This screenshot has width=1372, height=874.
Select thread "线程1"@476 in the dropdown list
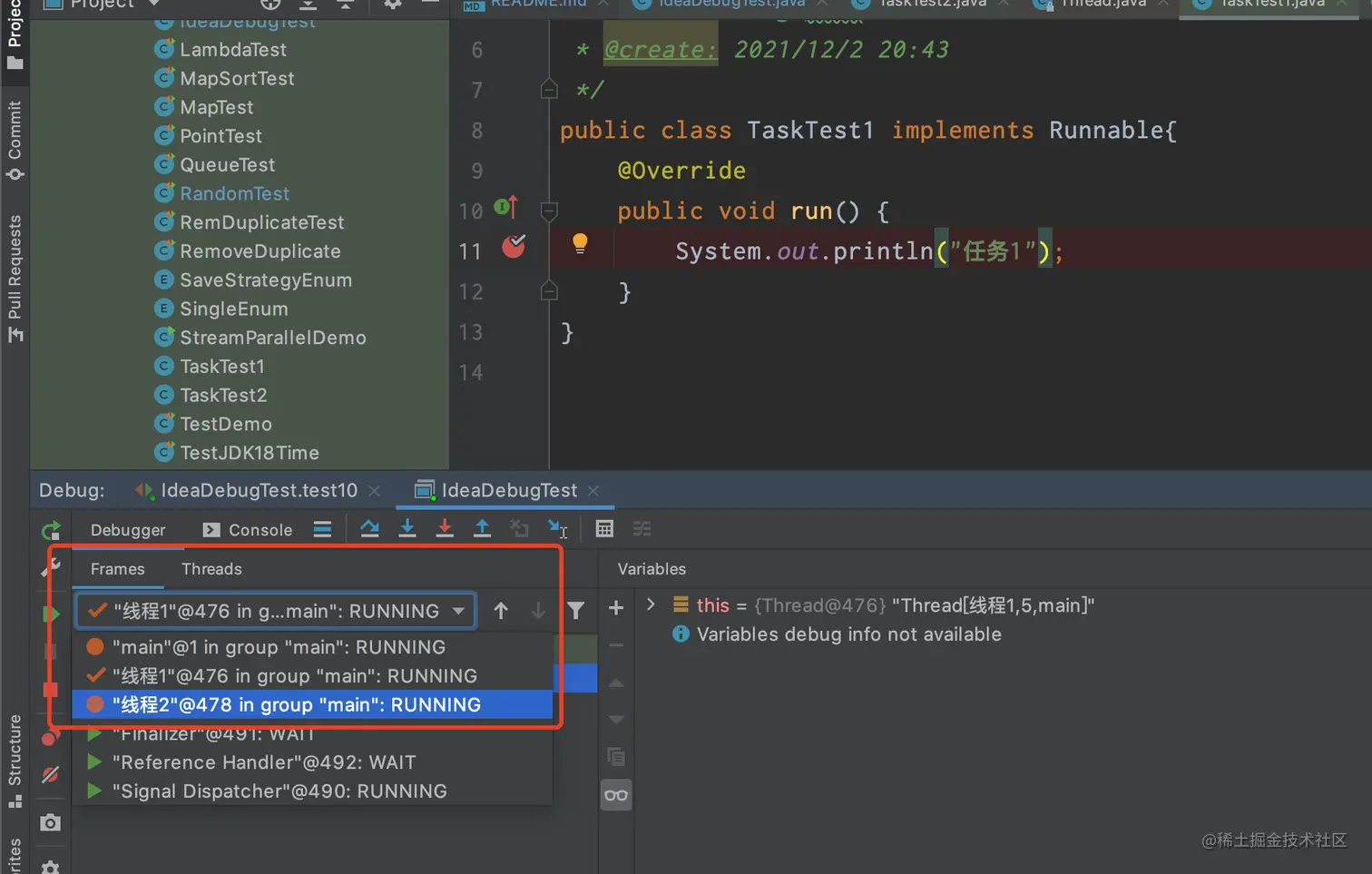tap(312, 676)
